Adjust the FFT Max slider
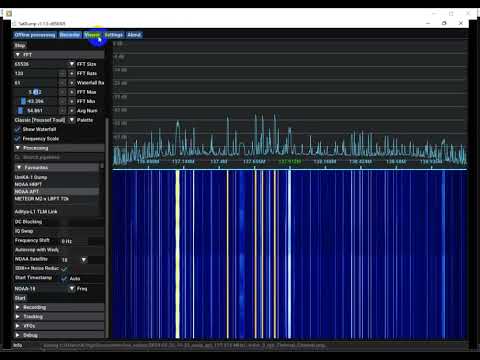Image resolution: width=480 pixels, height=360 pixels. [x=35, y=92]
